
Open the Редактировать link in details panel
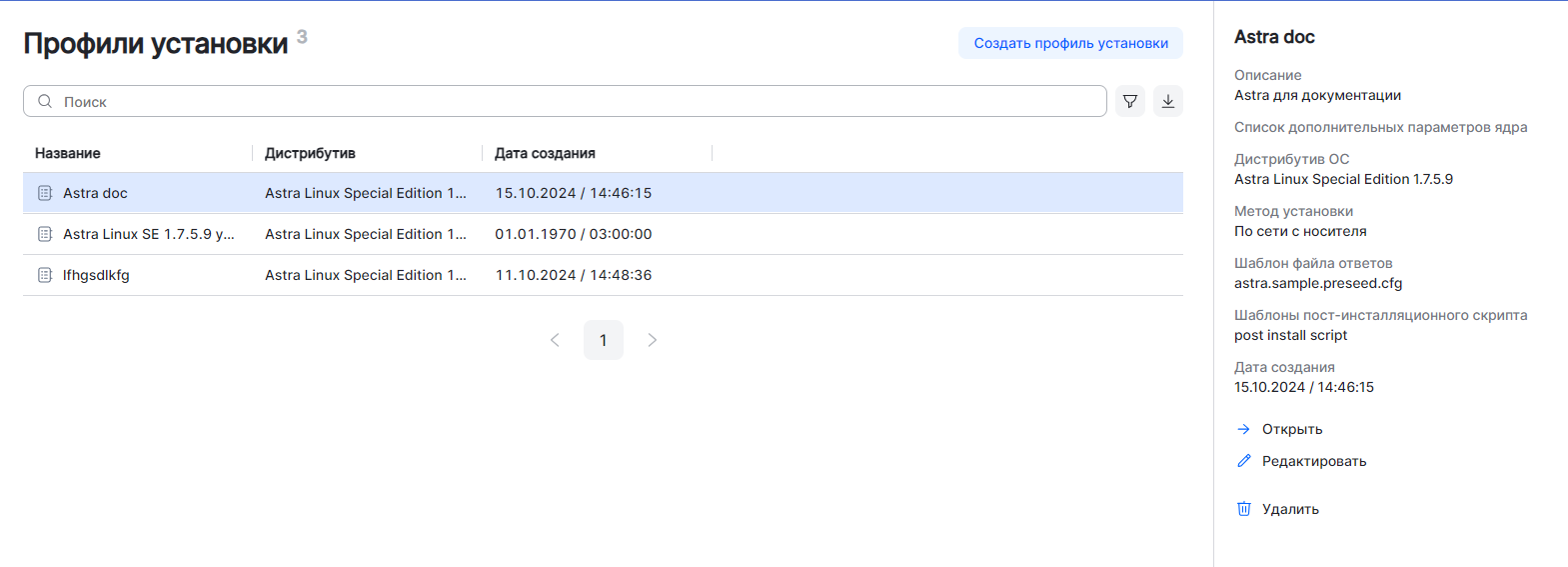click(x=1313, y=461)
